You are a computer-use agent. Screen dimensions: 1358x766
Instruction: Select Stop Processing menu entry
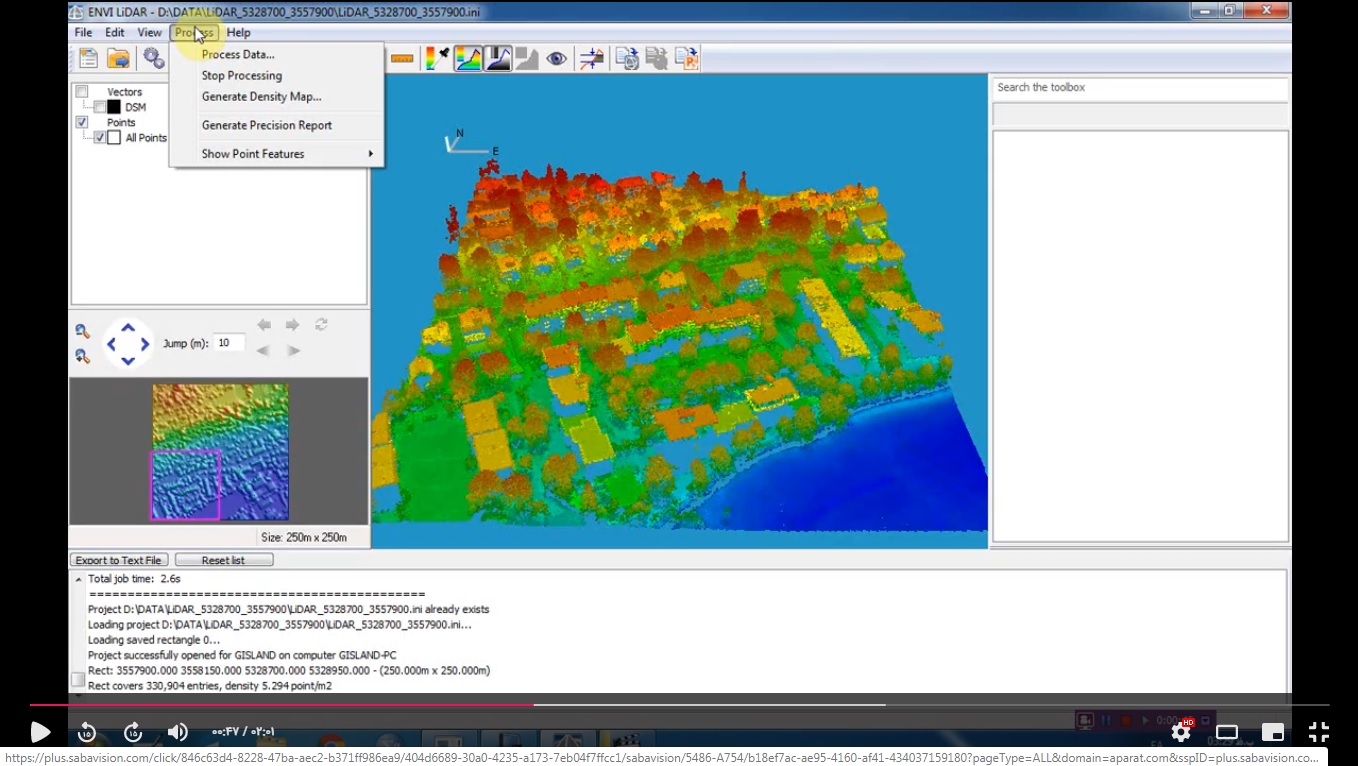point(242,75)
